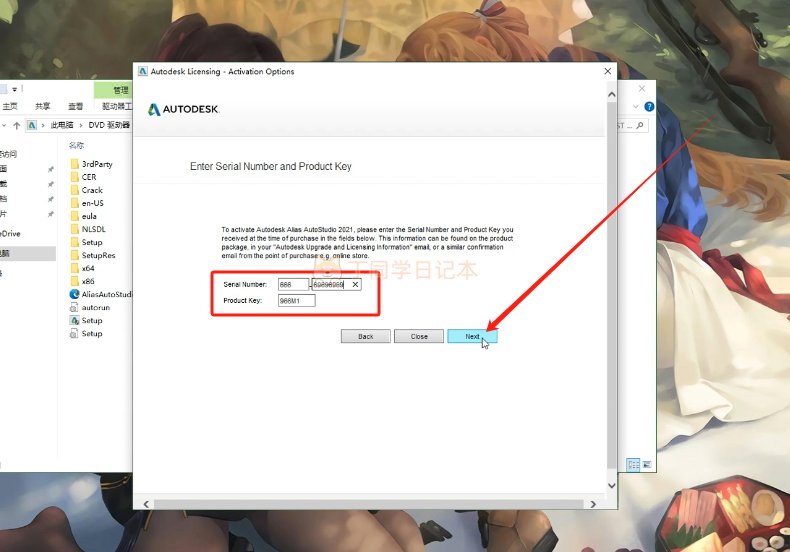Click DVD 驱动器 in Explorer address breadcrumb
This screenshot has height=552, width=790.
point(109,125)
